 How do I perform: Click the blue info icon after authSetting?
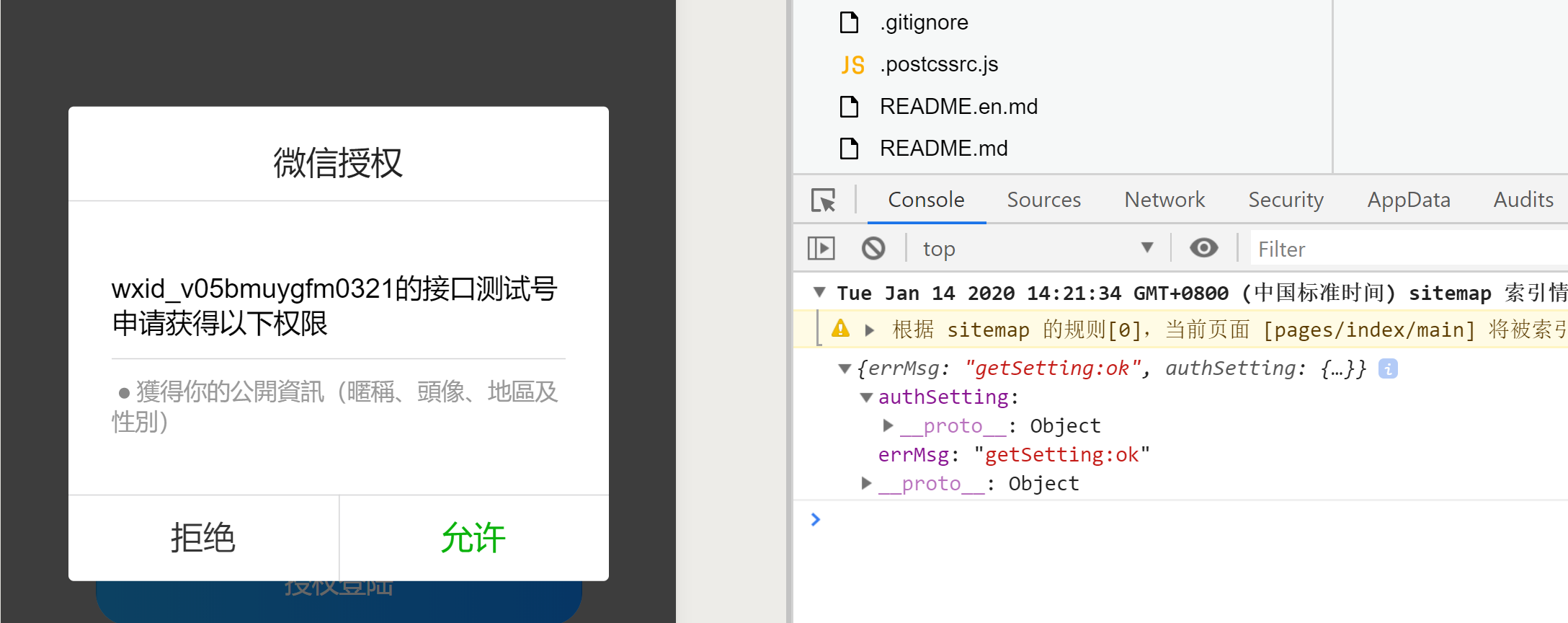(x=1388, y=368)
